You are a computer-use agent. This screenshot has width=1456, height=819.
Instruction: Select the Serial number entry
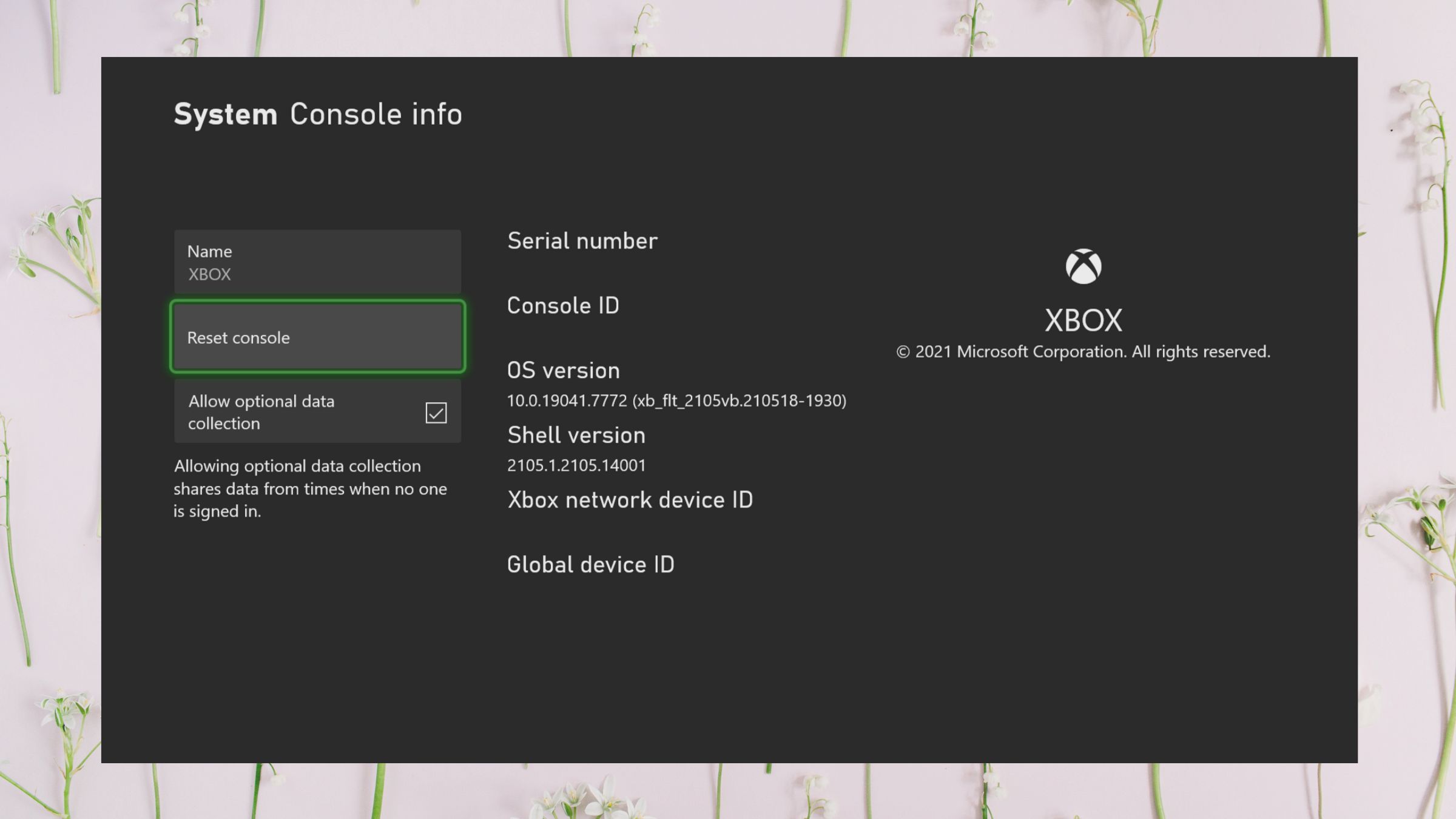tap(582, 240)
